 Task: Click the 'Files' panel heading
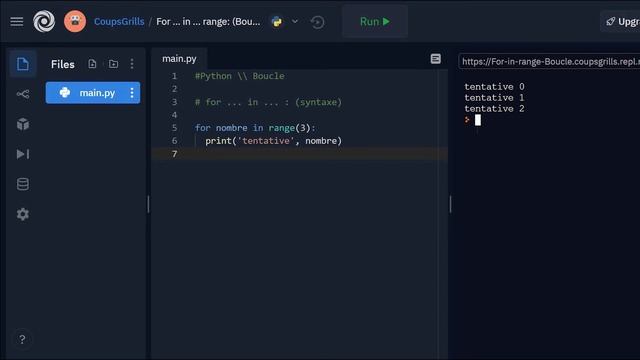click(x=63, y=64)
